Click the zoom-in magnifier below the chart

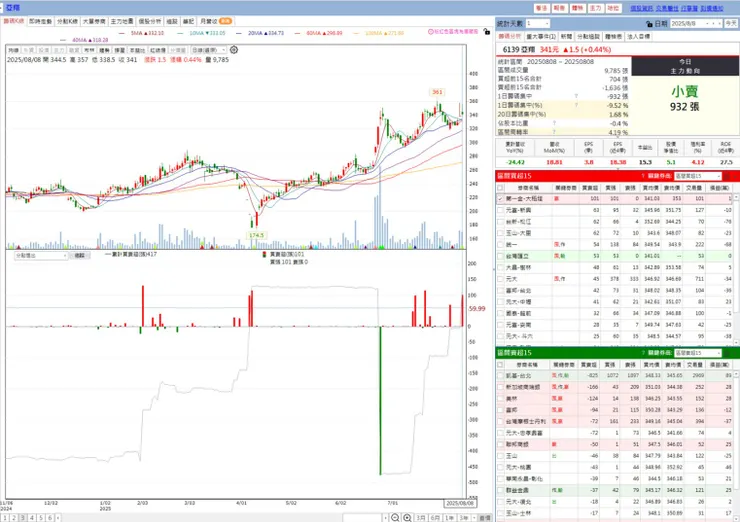point(407,518)
